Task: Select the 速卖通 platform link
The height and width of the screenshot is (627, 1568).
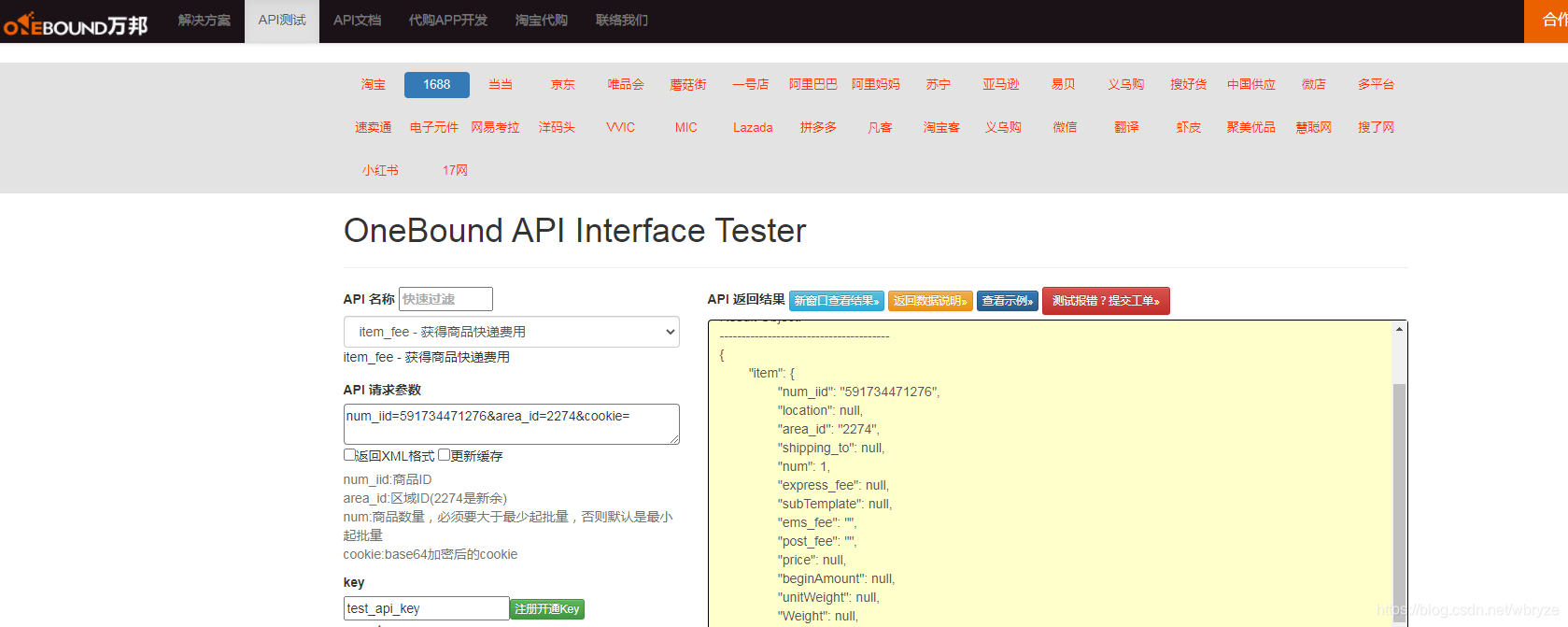Action: click(x=374, y=127)
